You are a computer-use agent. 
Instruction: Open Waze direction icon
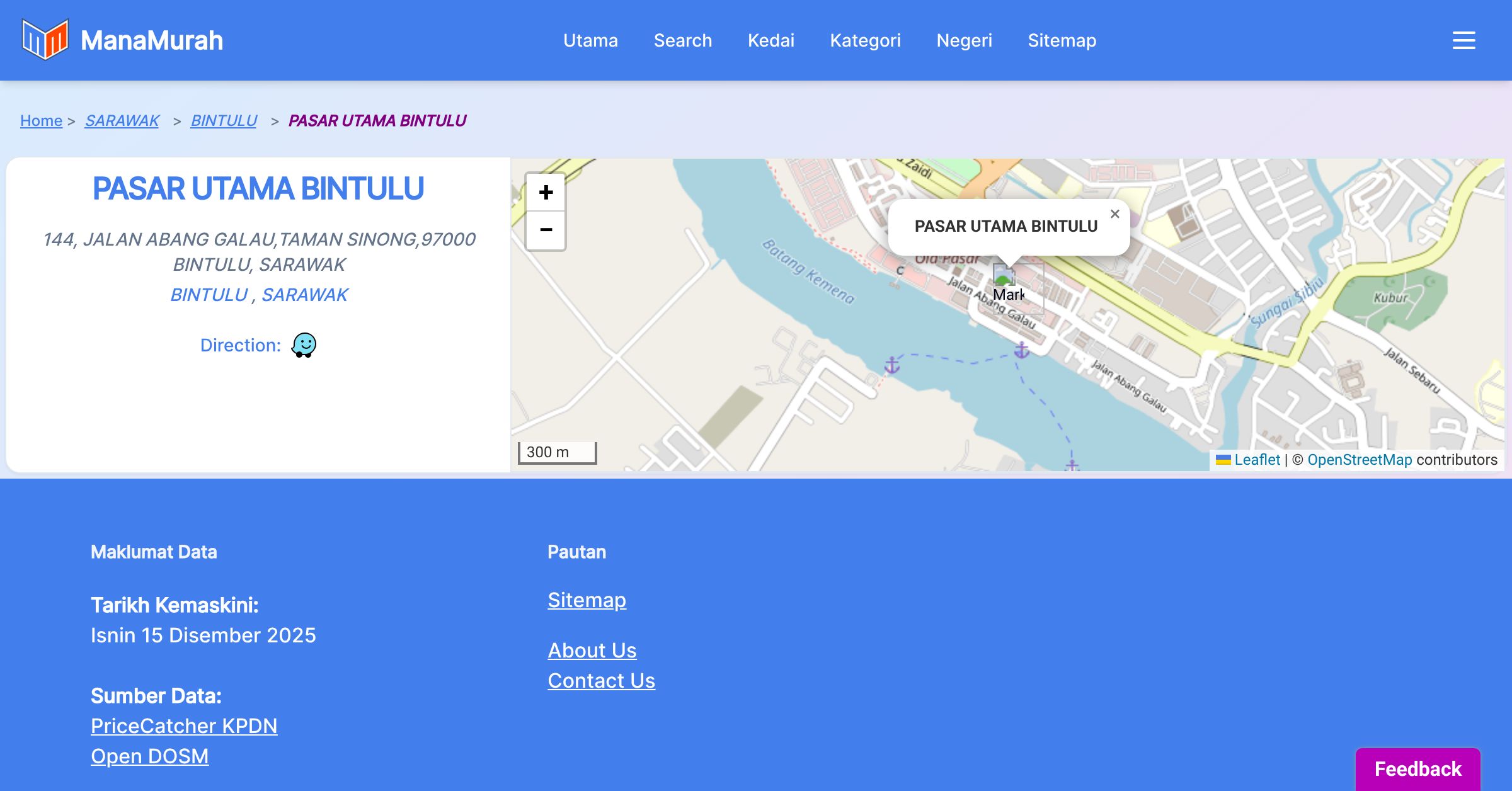(x=304, y=345)
